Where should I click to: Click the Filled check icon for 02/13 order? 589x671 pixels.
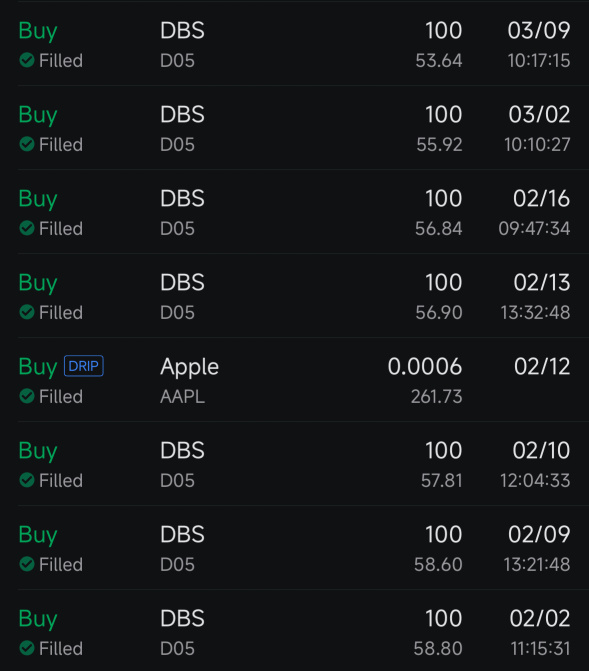tap(27, 312)
